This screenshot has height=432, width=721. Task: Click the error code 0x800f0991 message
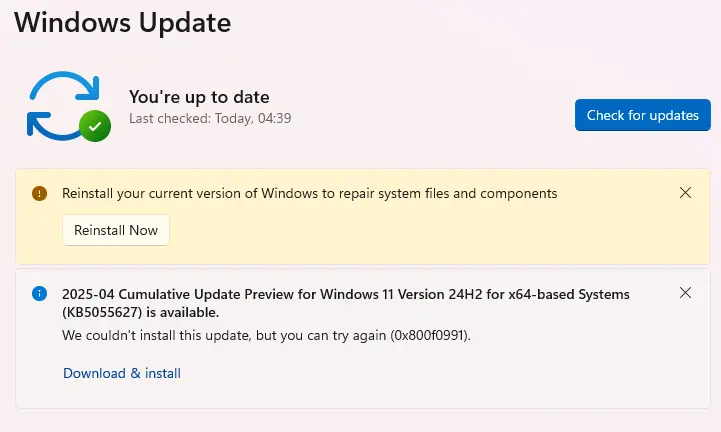(x=266, y=335)
